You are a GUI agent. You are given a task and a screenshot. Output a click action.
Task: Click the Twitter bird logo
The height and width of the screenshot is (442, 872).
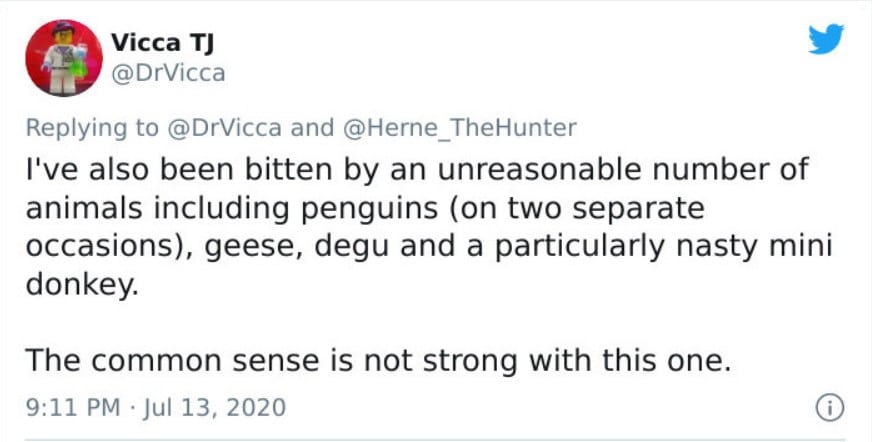(825, 40)
